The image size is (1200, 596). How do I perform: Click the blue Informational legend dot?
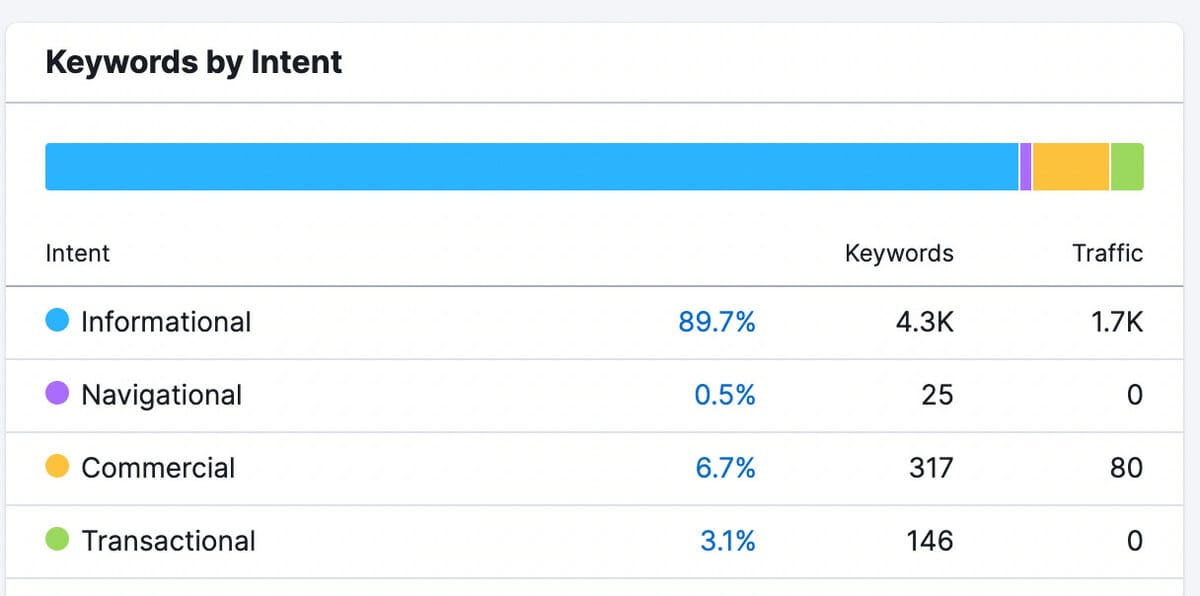(x=57, y=321)
